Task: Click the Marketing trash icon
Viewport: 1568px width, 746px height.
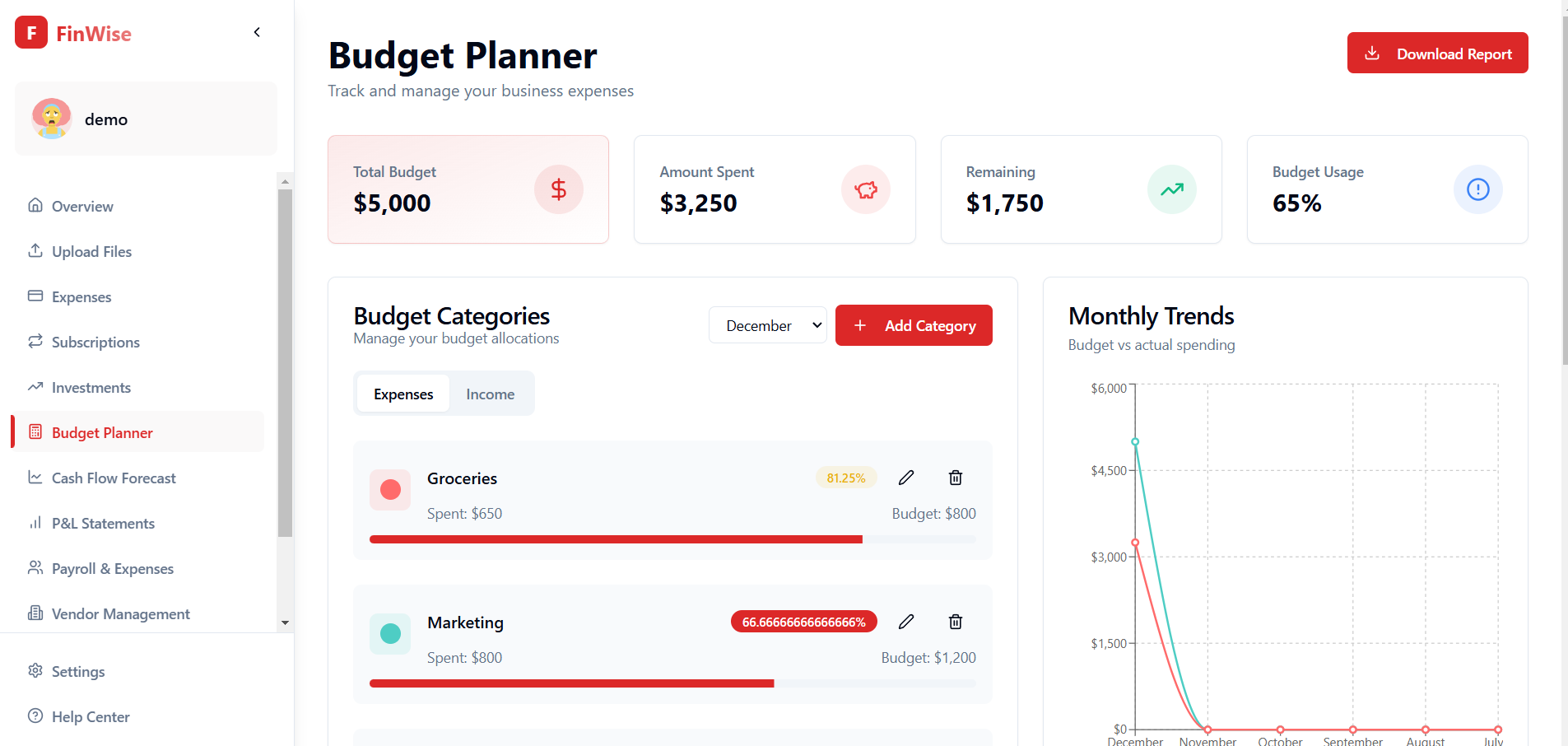Action: click(x=955, y=622)
